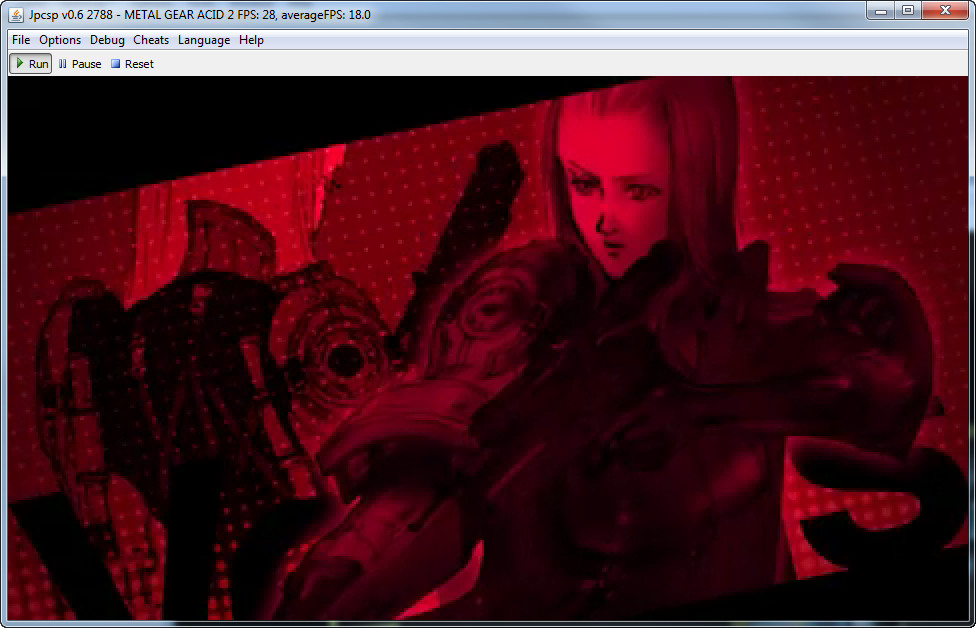Minimize the Jpcsp window
The width and height of the screenshot is (976, 628).
[x=881, y=10]
